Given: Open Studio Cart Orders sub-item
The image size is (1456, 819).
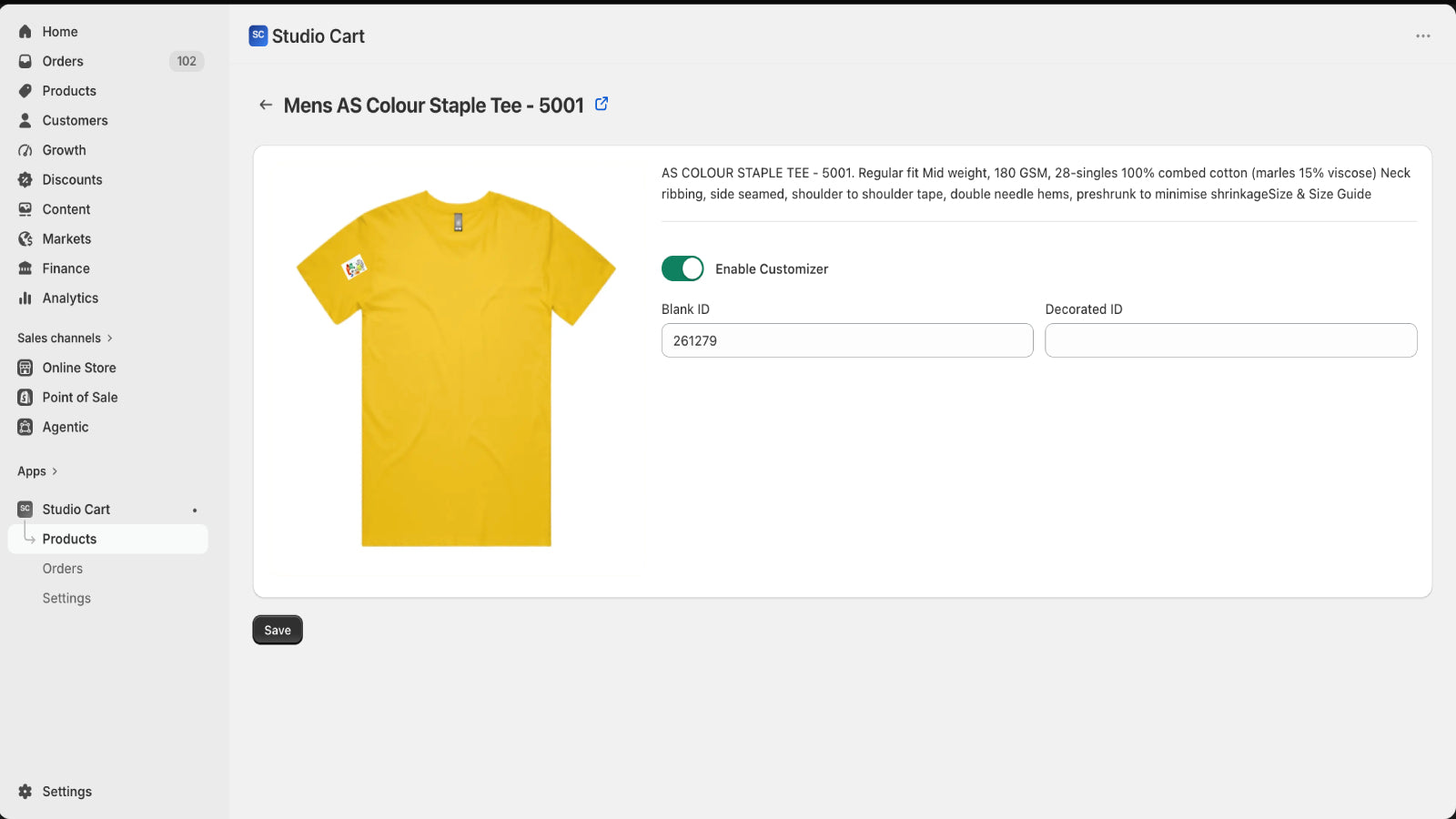Looking at the screenshot, I should tap(62, 569).
